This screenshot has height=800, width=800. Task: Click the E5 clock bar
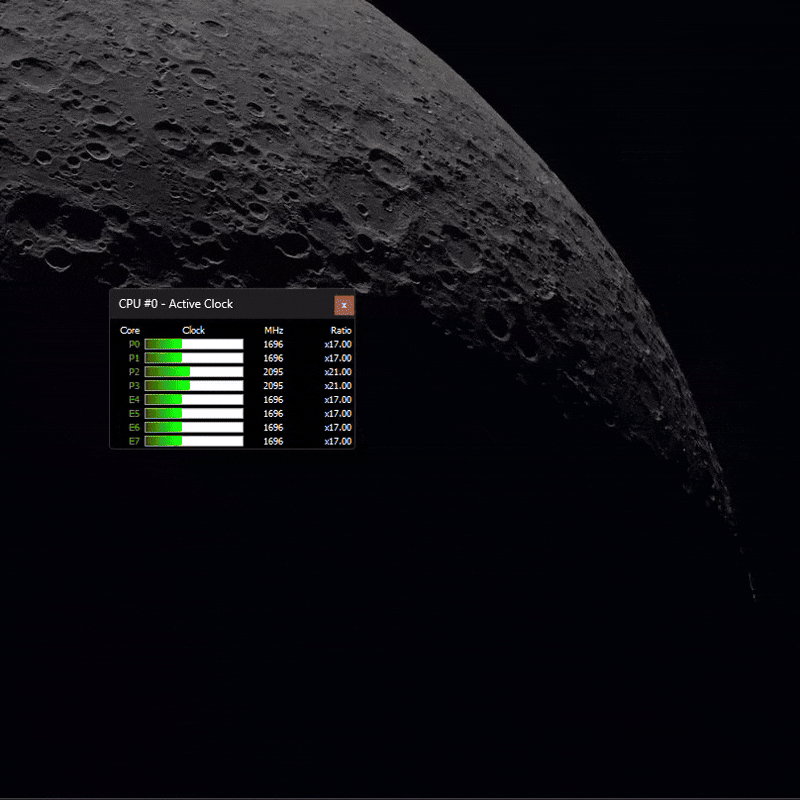click(x=194, y=414)
